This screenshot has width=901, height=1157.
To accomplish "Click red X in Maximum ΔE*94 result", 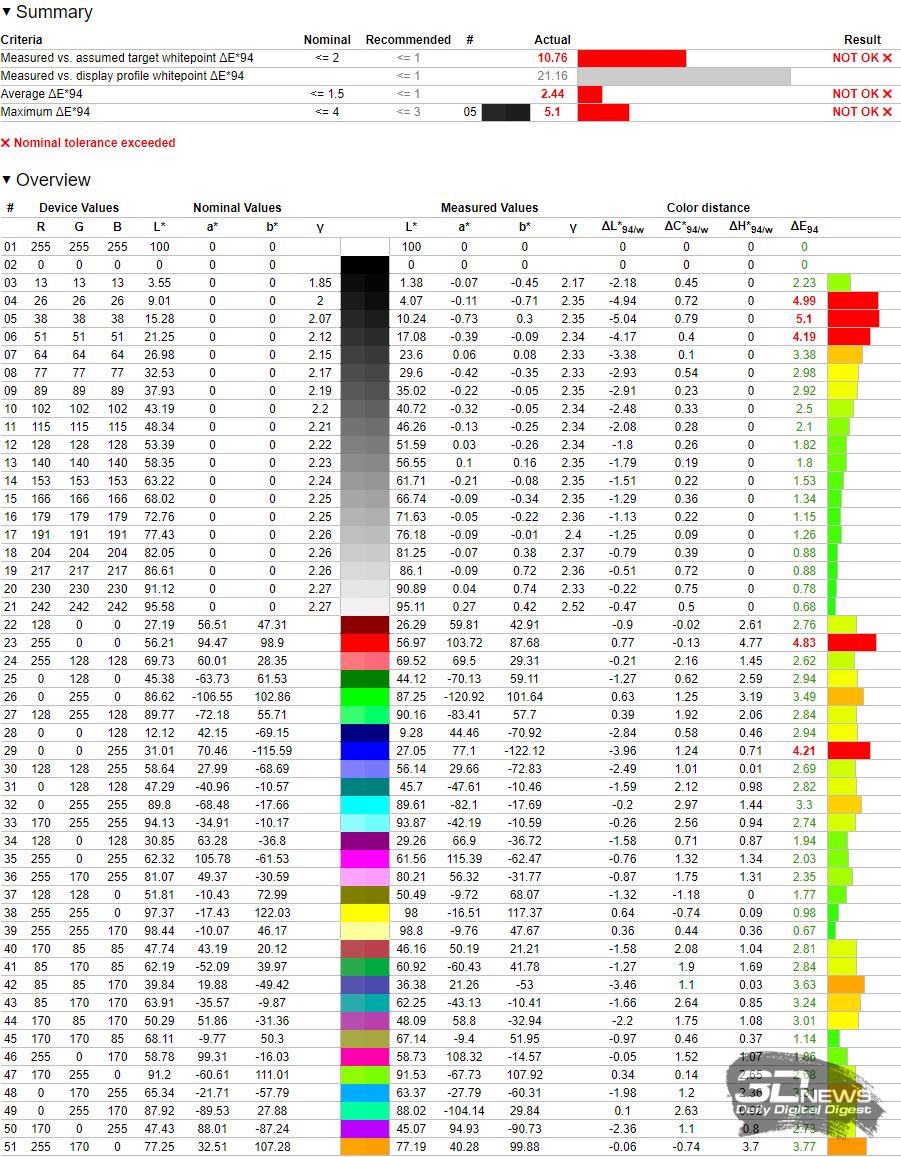I will click(x=887, y=112).
